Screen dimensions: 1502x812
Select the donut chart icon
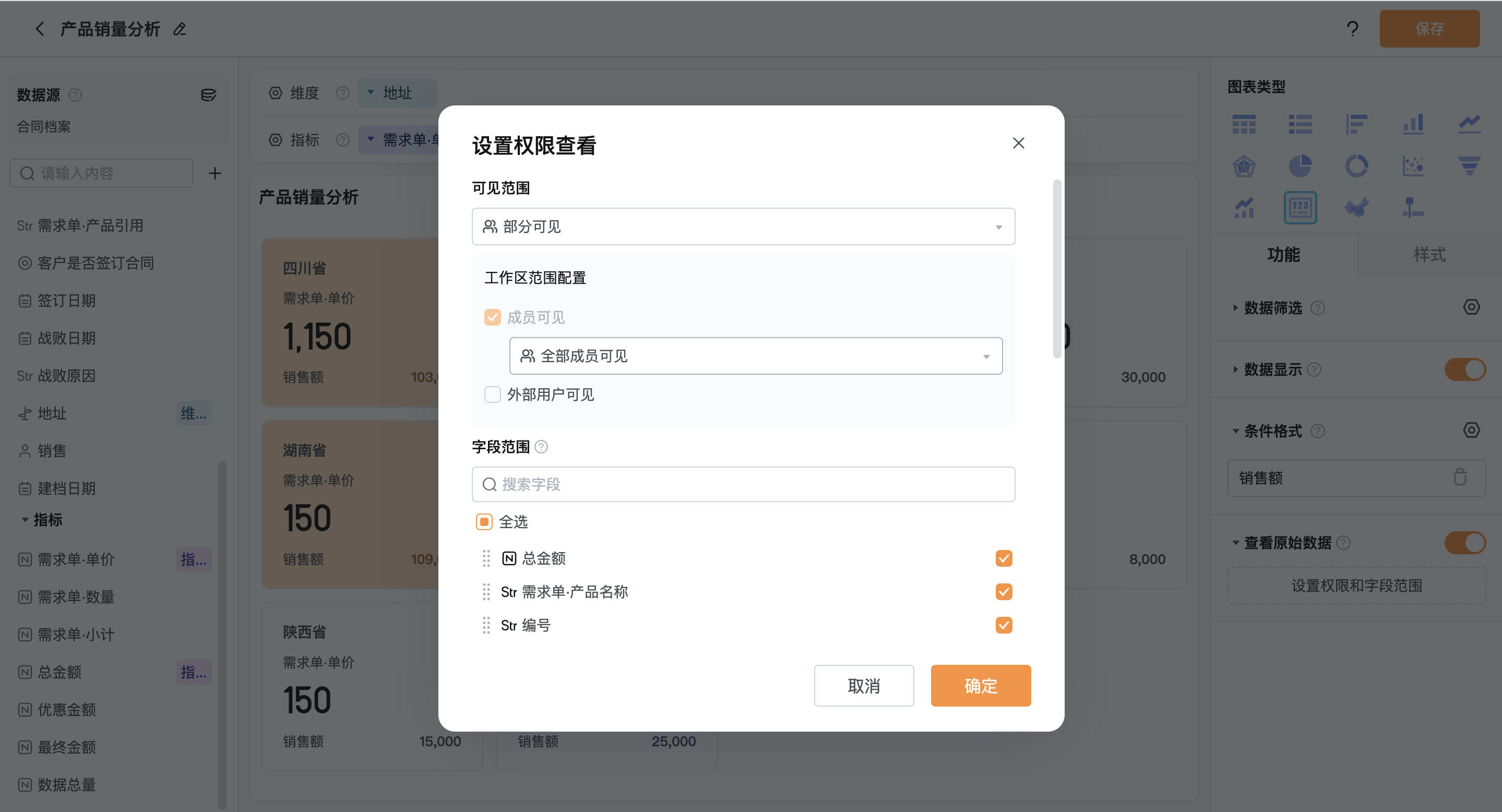click(x=1357, y=166)
